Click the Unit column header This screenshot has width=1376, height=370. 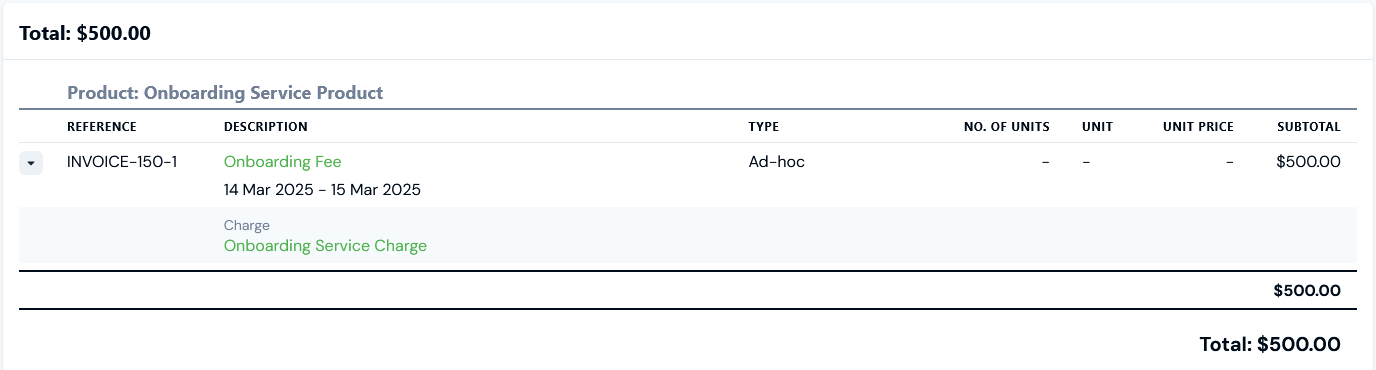1097,127
